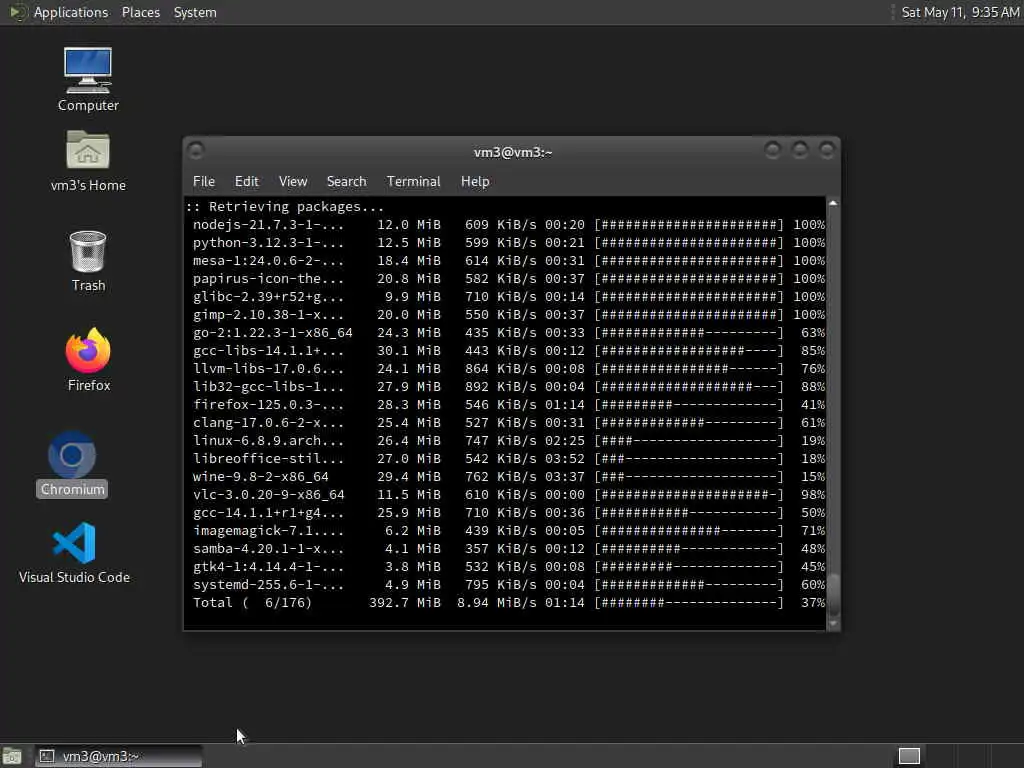Click the lib32-gcc-libs-1 package name
This screenshot has height=768, width=1024.
[268, 387]
